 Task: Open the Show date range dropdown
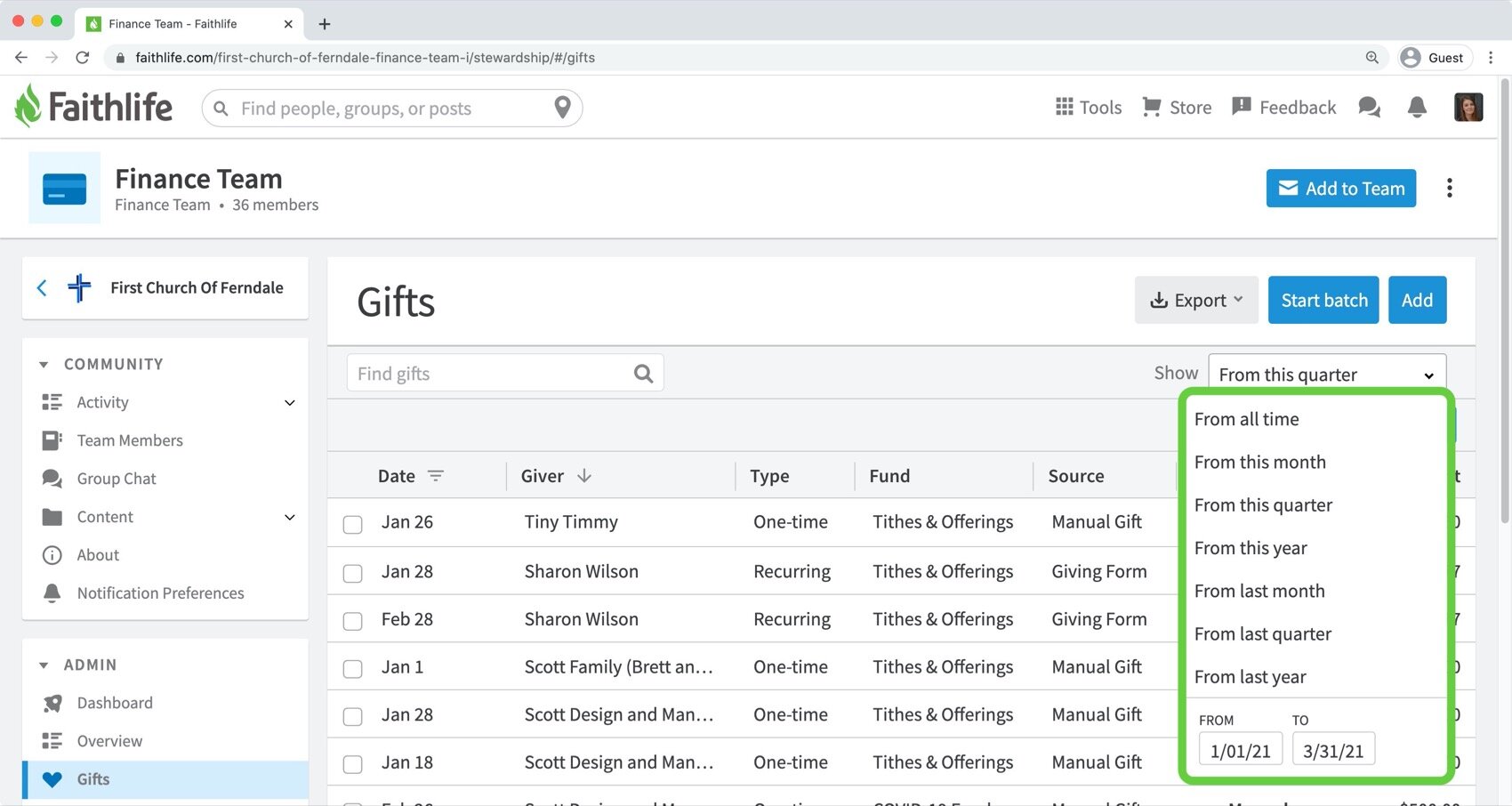tap(1327, 374)
